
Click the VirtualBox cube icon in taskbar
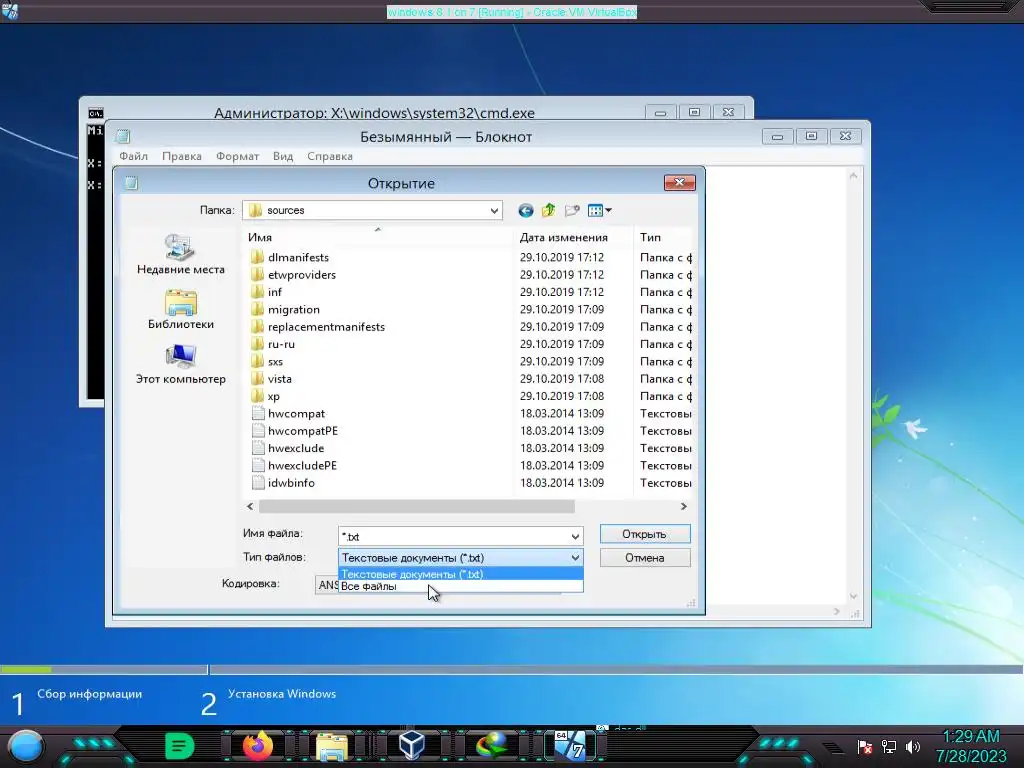[411, 745]
